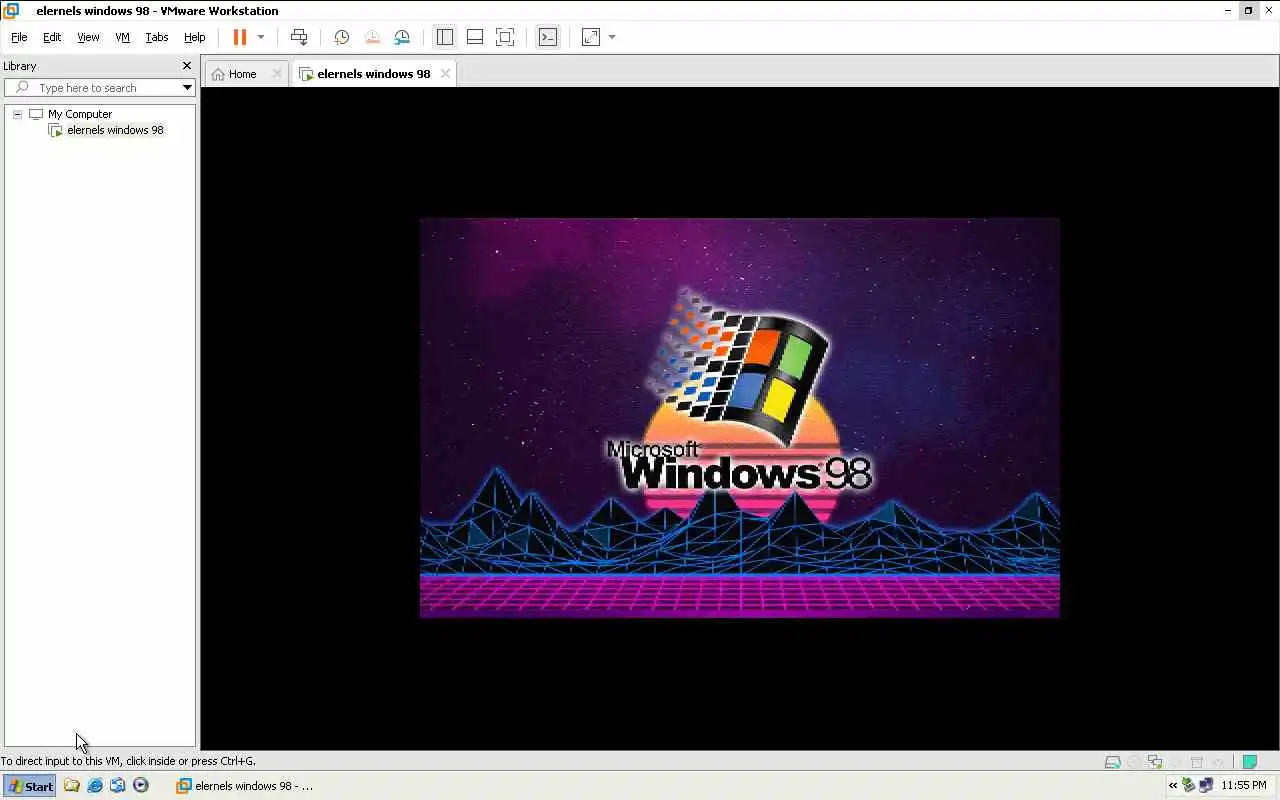1280x800 pixels.
Task: Click the network adapter status icon
Action: [x=1155, y=762]
